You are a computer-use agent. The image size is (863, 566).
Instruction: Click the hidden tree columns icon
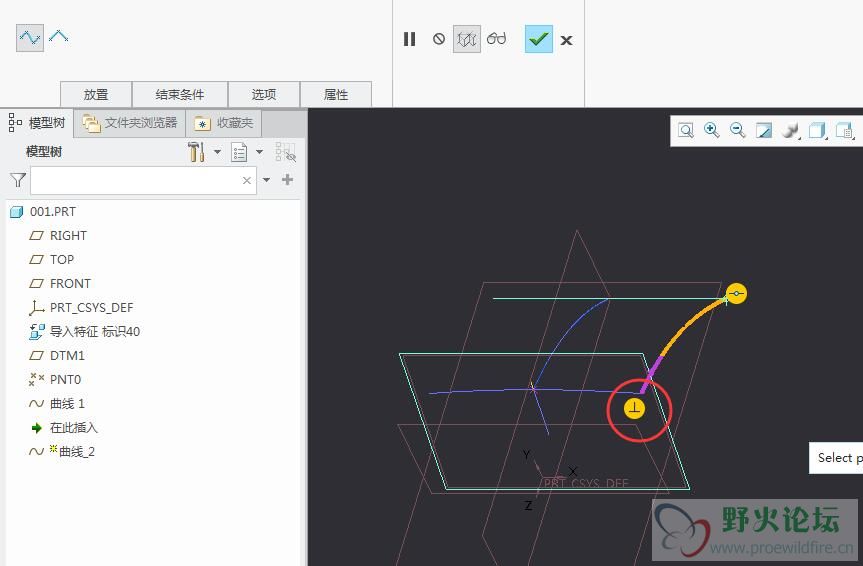286,152
